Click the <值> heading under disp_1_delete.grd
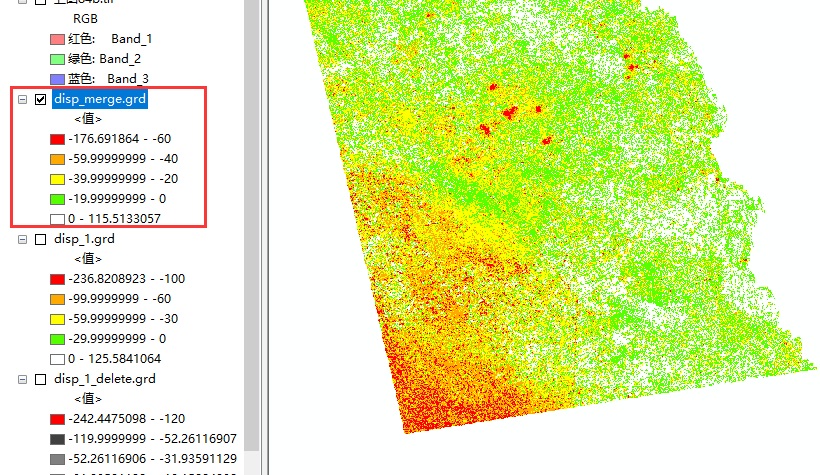The image size is (820, 475). [x=88, y=399]
